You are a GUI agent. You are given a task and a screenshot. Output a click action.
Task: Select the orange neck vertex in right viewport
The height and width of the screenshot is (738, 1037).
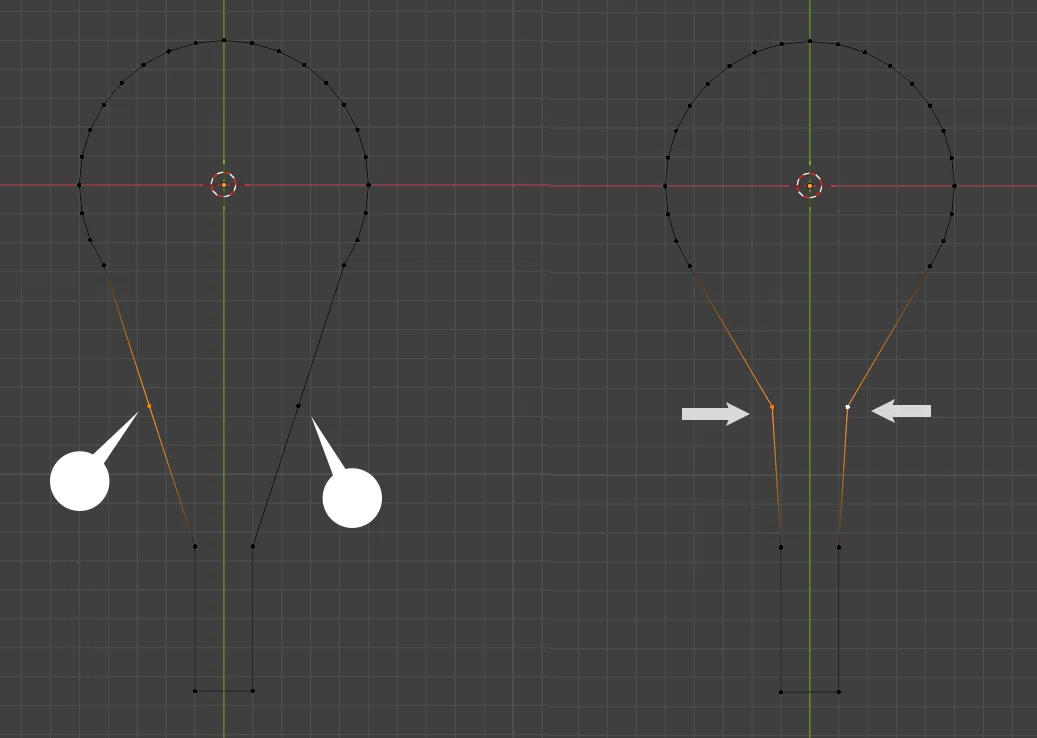point(772,407)
